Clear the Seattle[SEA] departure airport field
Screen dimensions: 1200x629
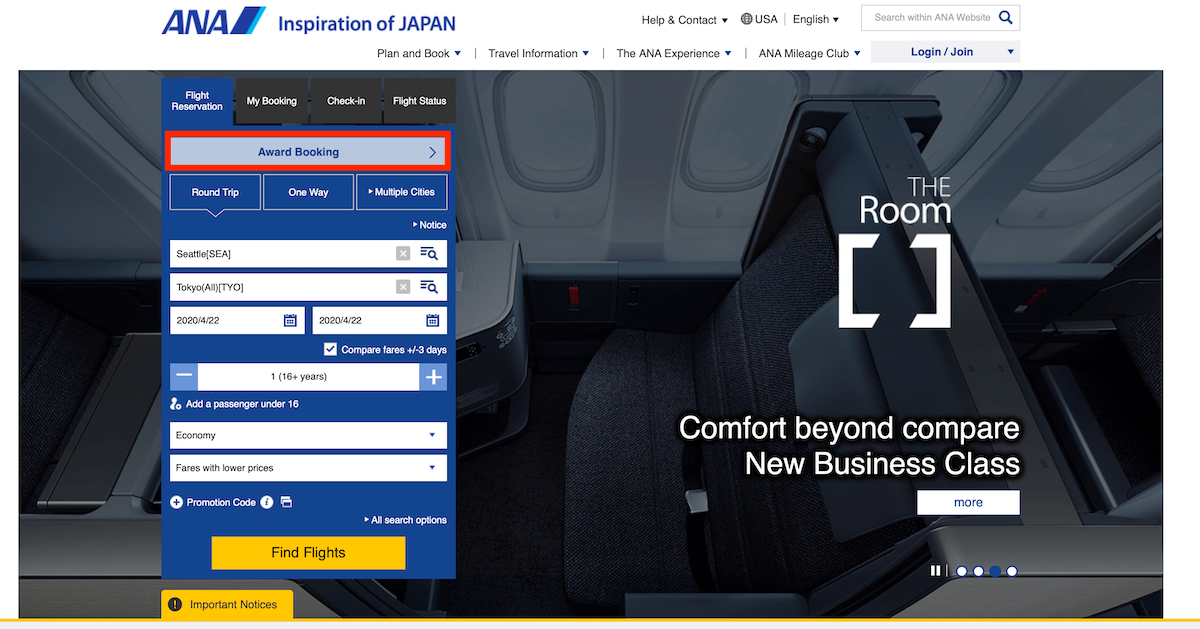(x=403, y=254)
